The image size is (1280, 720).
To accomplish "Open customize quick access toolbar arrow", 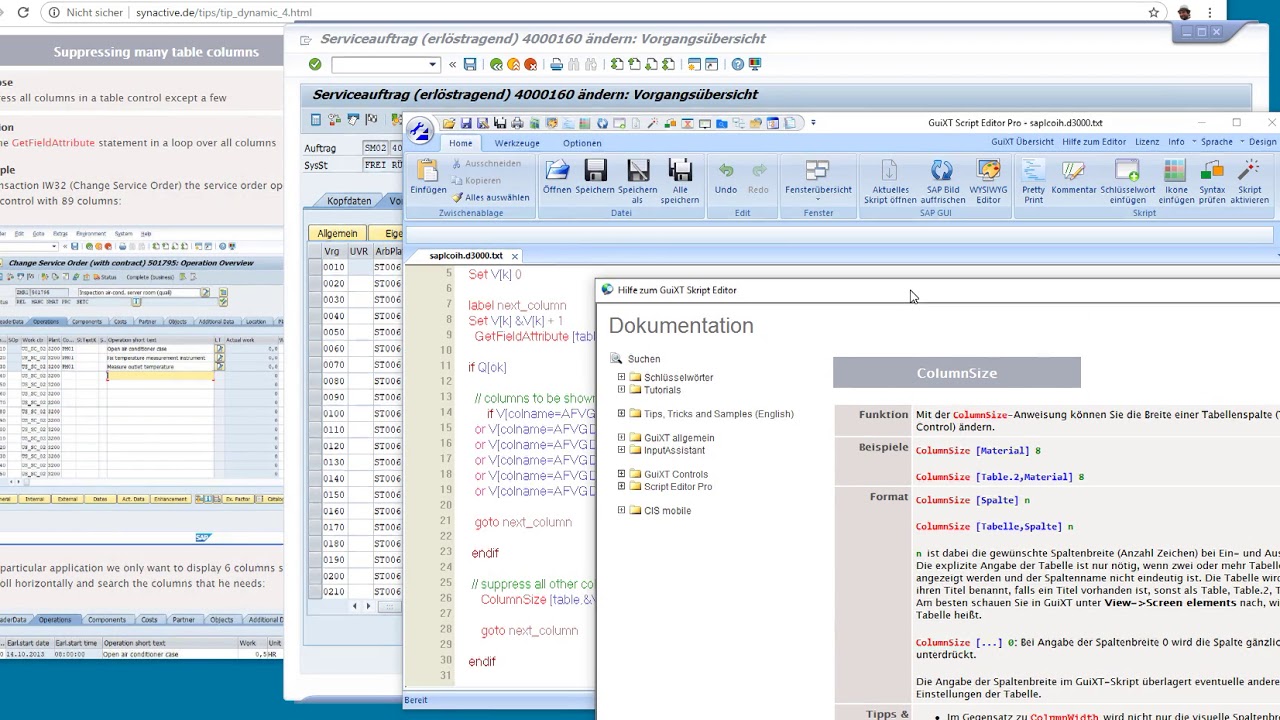I will coord(813,123).
